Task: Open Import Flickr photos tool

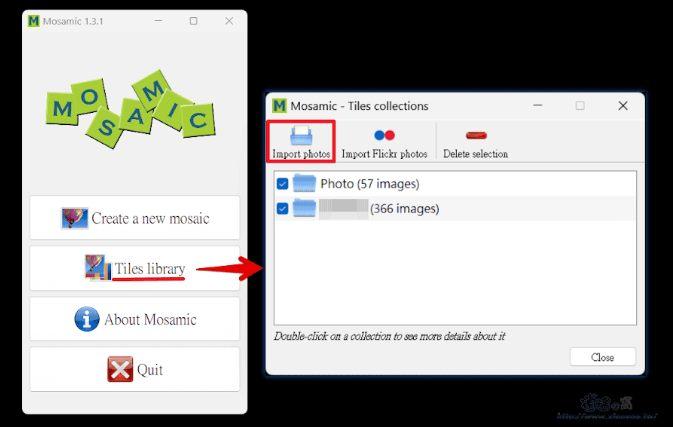Action: (x=384, y=142)
